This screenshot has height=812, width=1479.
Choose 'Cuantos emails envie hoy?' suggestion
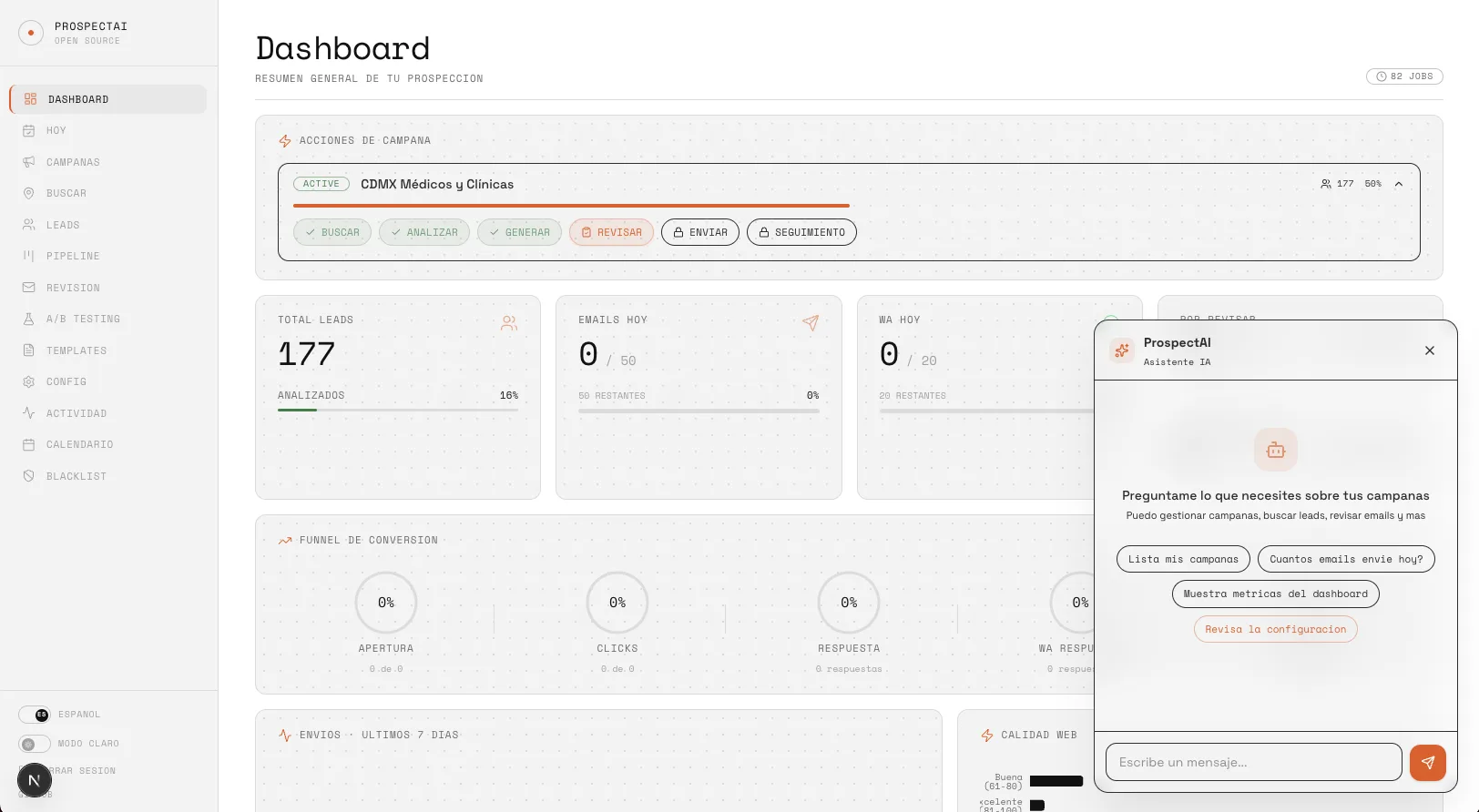point(1346,559)
